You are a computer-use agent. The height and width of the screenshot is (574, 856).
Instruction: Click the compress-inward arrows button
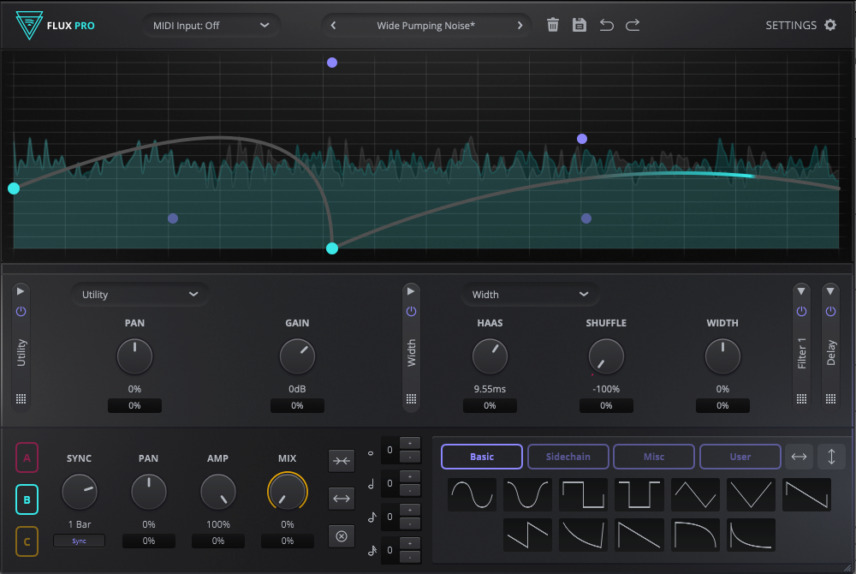click(342, 461)
